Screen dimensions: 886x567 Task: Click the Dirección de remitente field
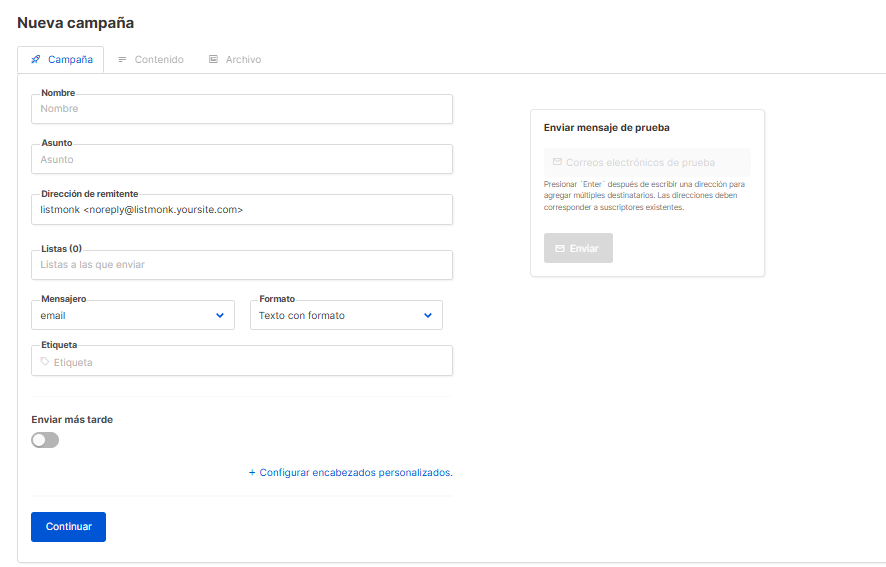coord(242,210)
